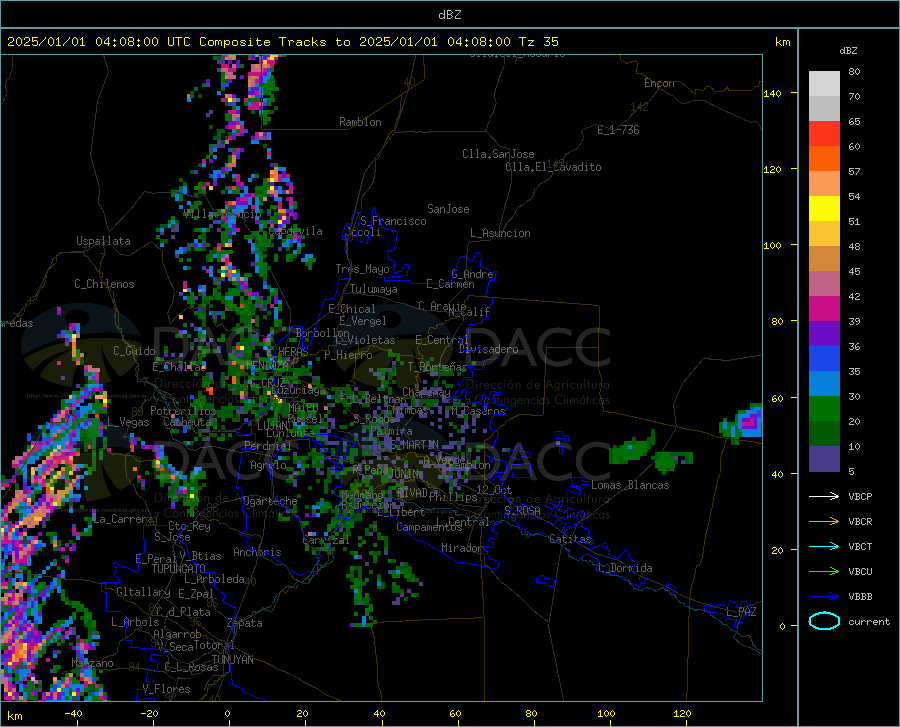The height and width of the screenshot is (727, 900).
Task: Click the 'VBCU' legend label
Action: 860,572
